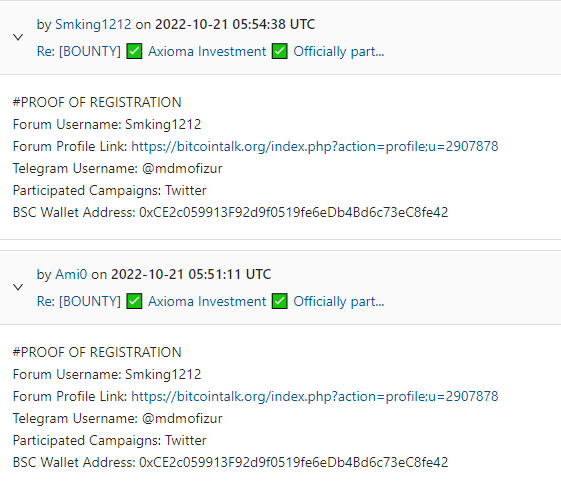561x485 pixels.
Task: Follow the bitcointalk profile link in second post
Action: click(x=315, y=396)
